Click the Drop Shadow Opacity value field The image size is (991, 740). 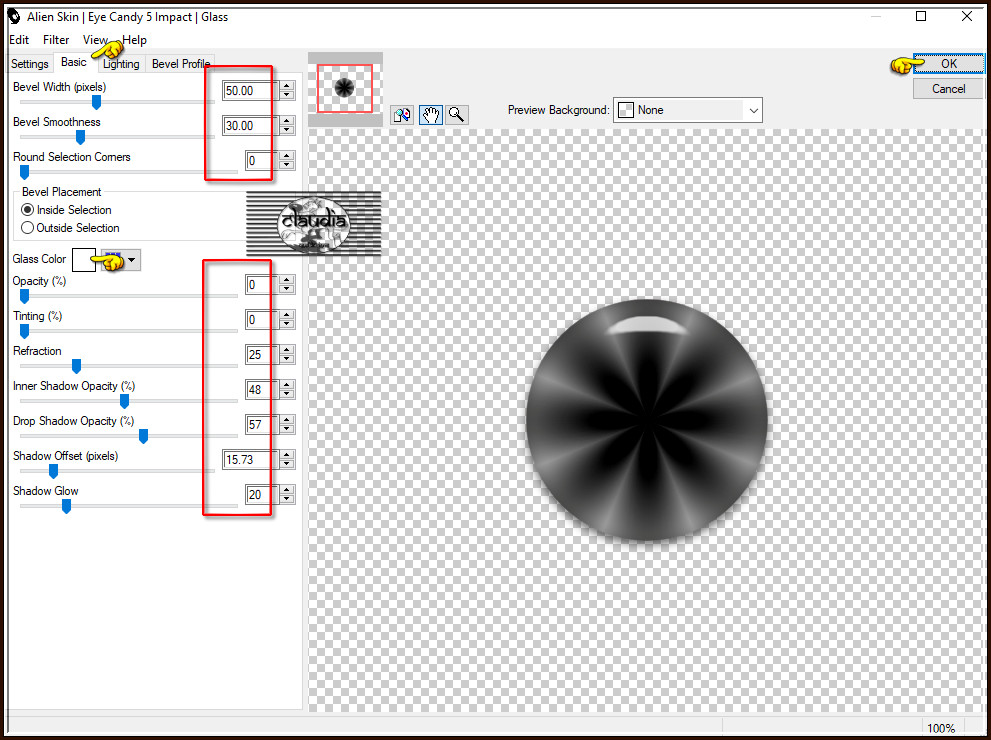262,425
